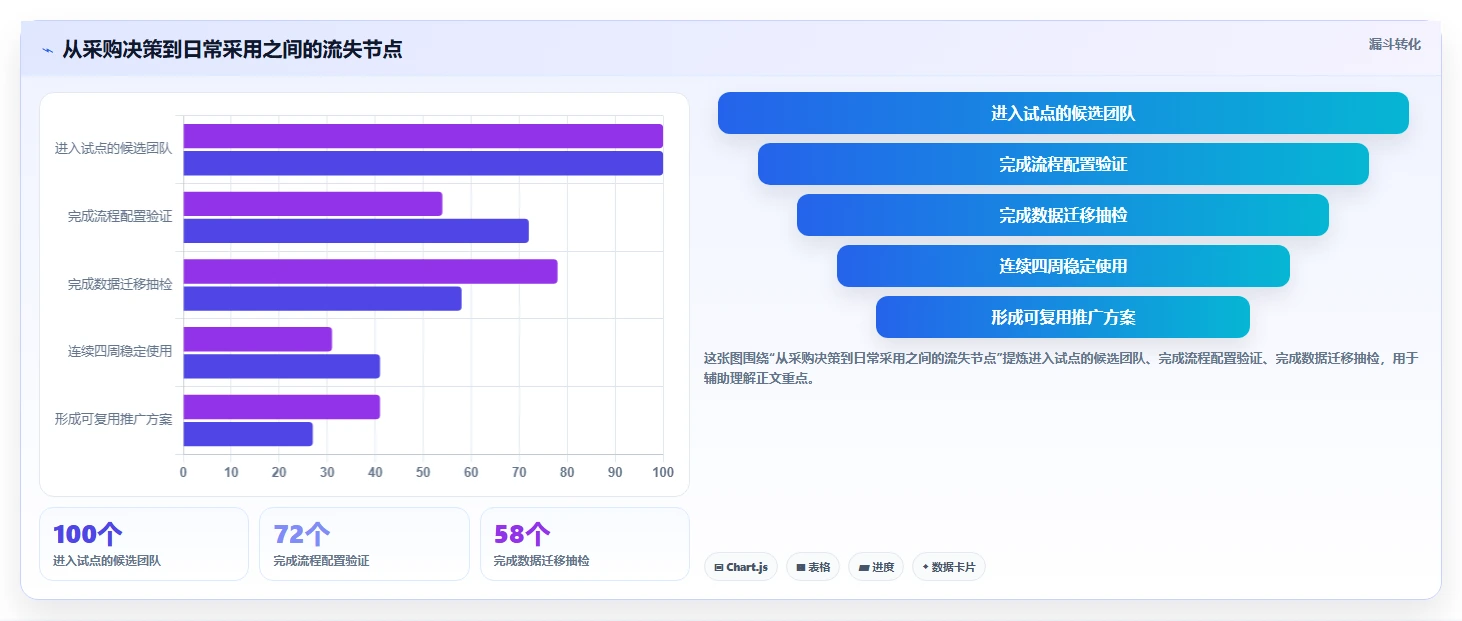Open the 72个 data card
The image size is (1462, 621).
point(364,544)
